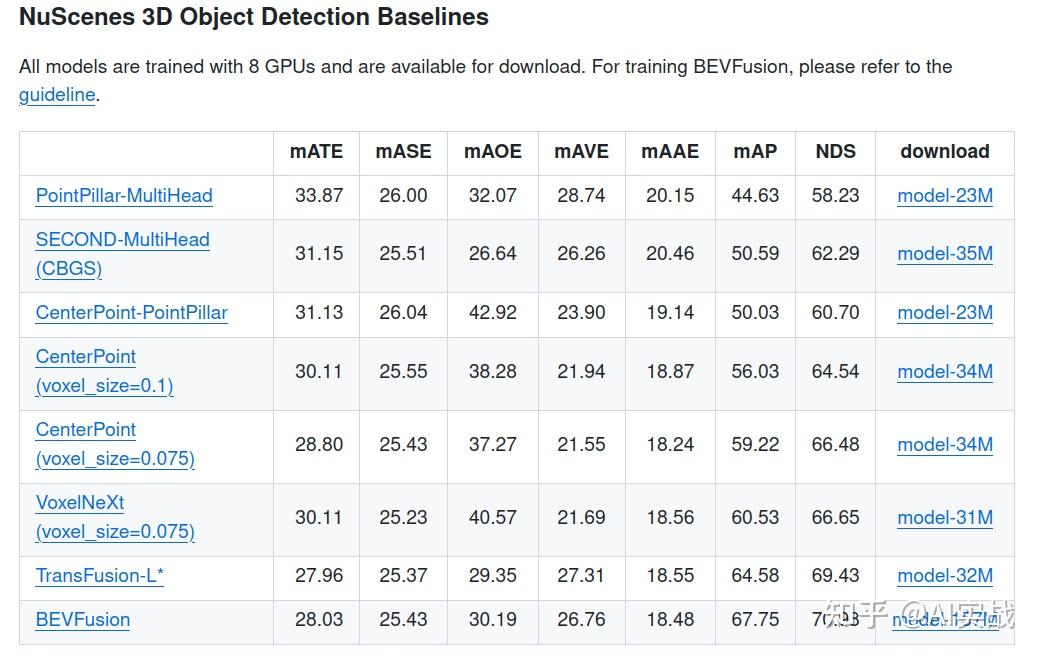Download the model-35M SECOND-MultiHead checkpoint
1042x658 pixels.
coord(945,254)
